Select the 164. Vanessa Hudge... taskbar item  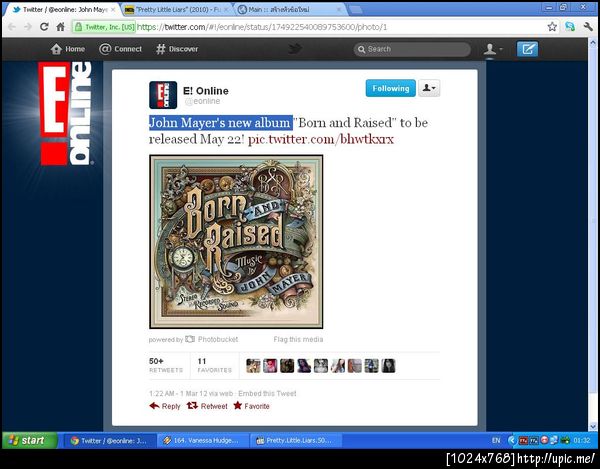(x=202, y=441)
